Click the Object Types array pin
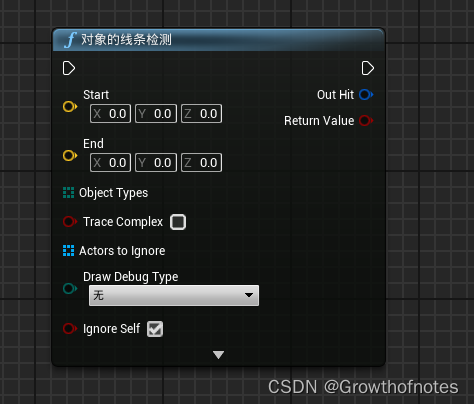Viewport: 474px width, 404px height. click(x=68, y=193)
